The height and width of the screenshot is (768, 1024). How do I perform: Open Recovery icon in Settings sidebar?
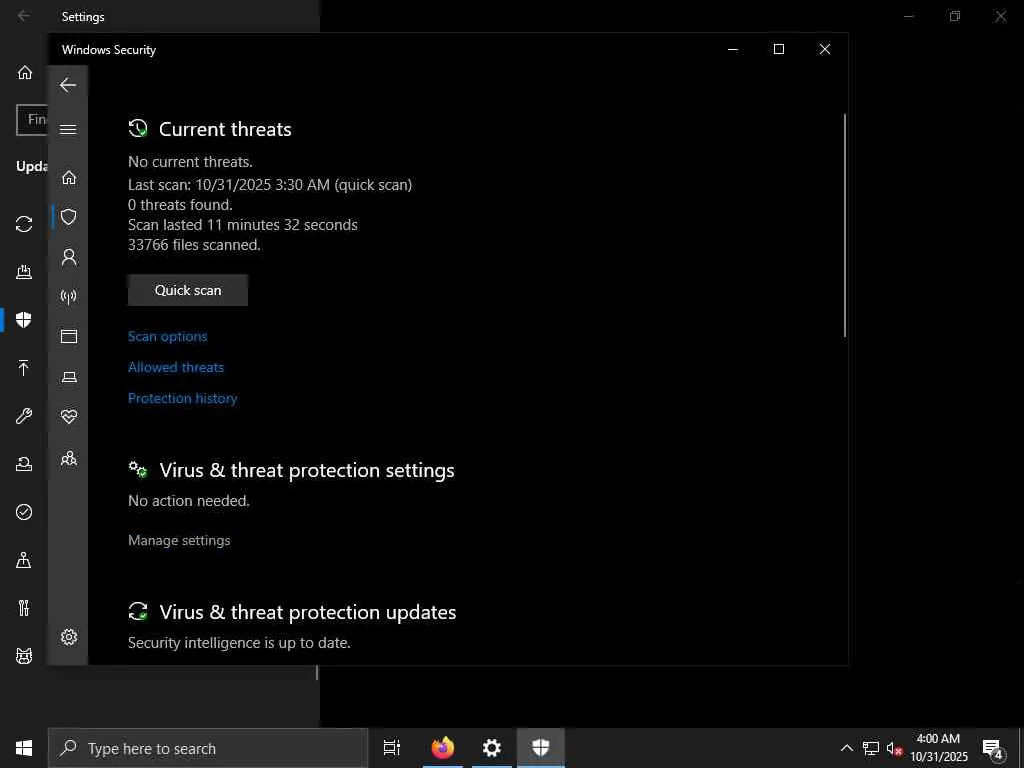pos(24,464)
